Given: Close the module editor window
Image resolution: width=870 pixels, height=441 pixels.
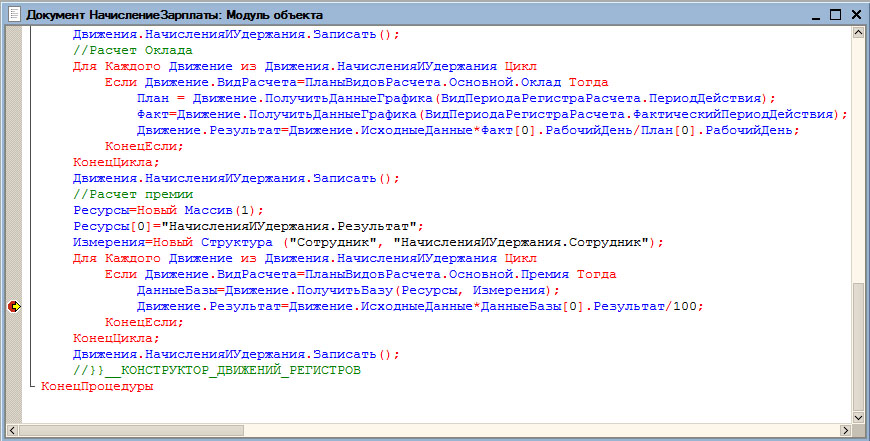Looking at the screenshot, I should 856,15.
